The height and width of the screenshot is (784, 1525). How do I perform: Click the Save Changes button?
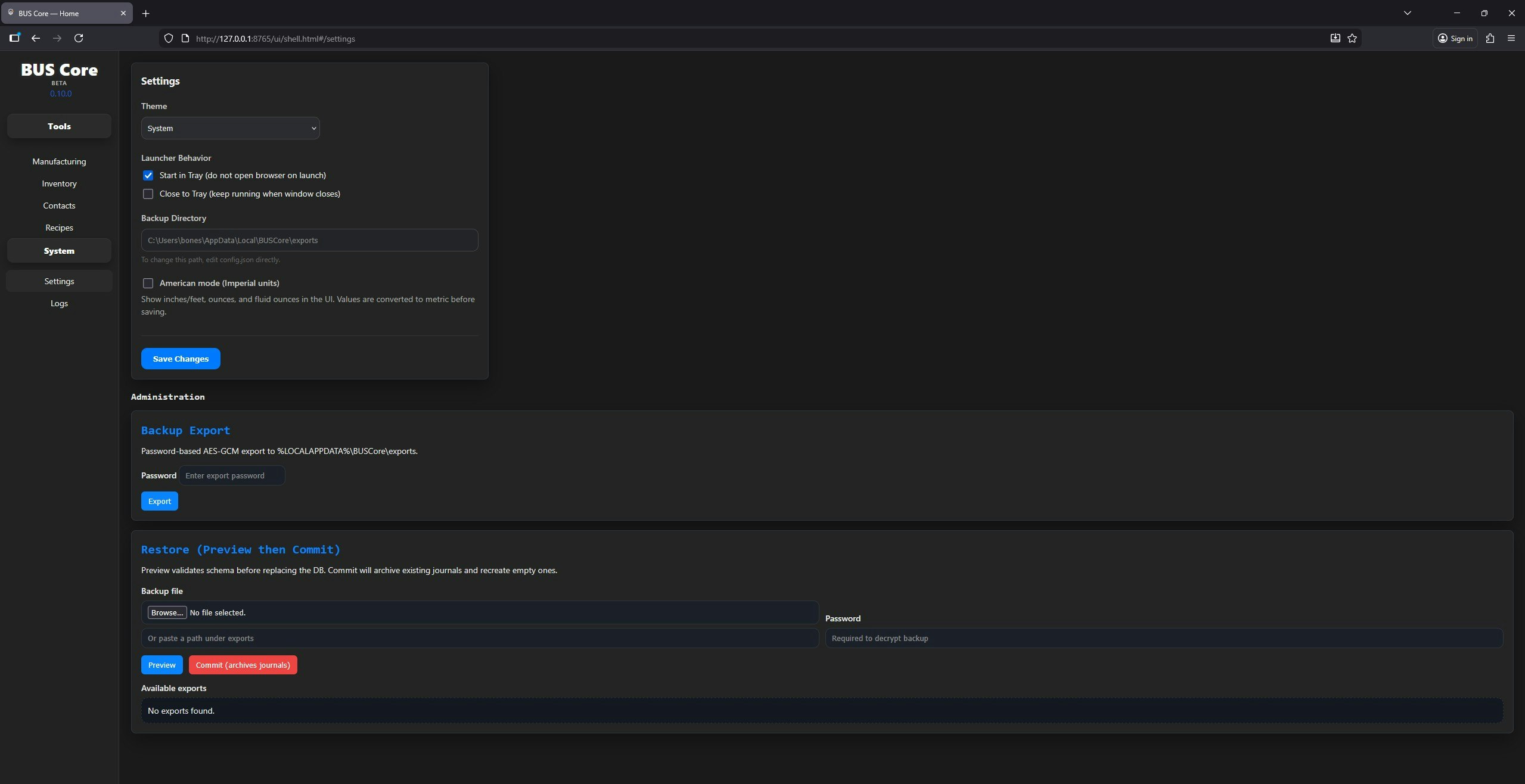click(x=180, y=358)
